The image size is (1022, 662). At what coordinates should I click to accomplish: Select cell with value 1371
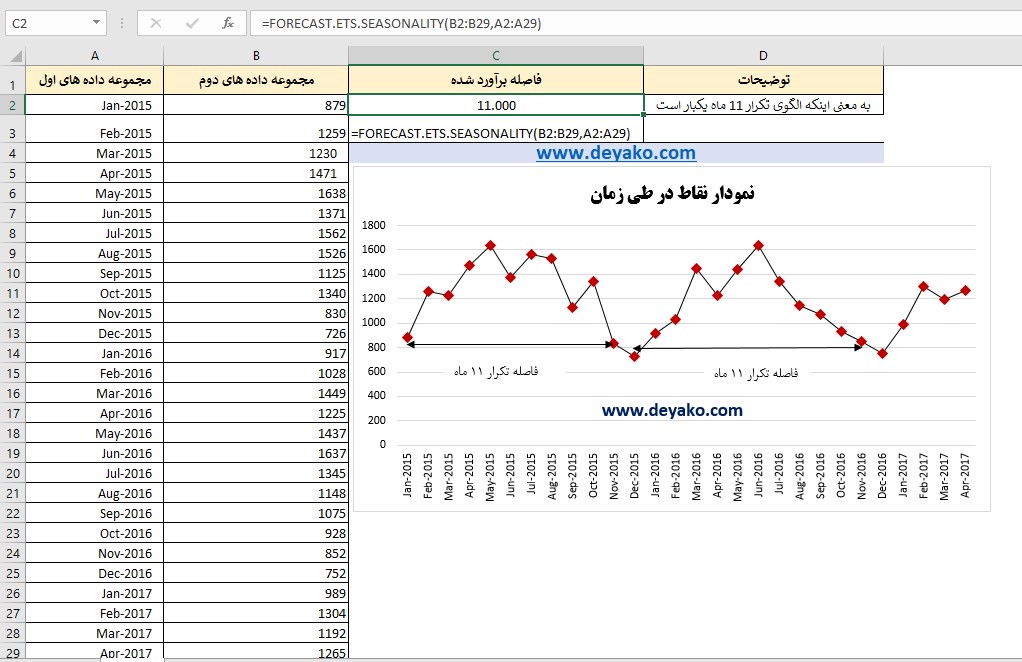256,213
